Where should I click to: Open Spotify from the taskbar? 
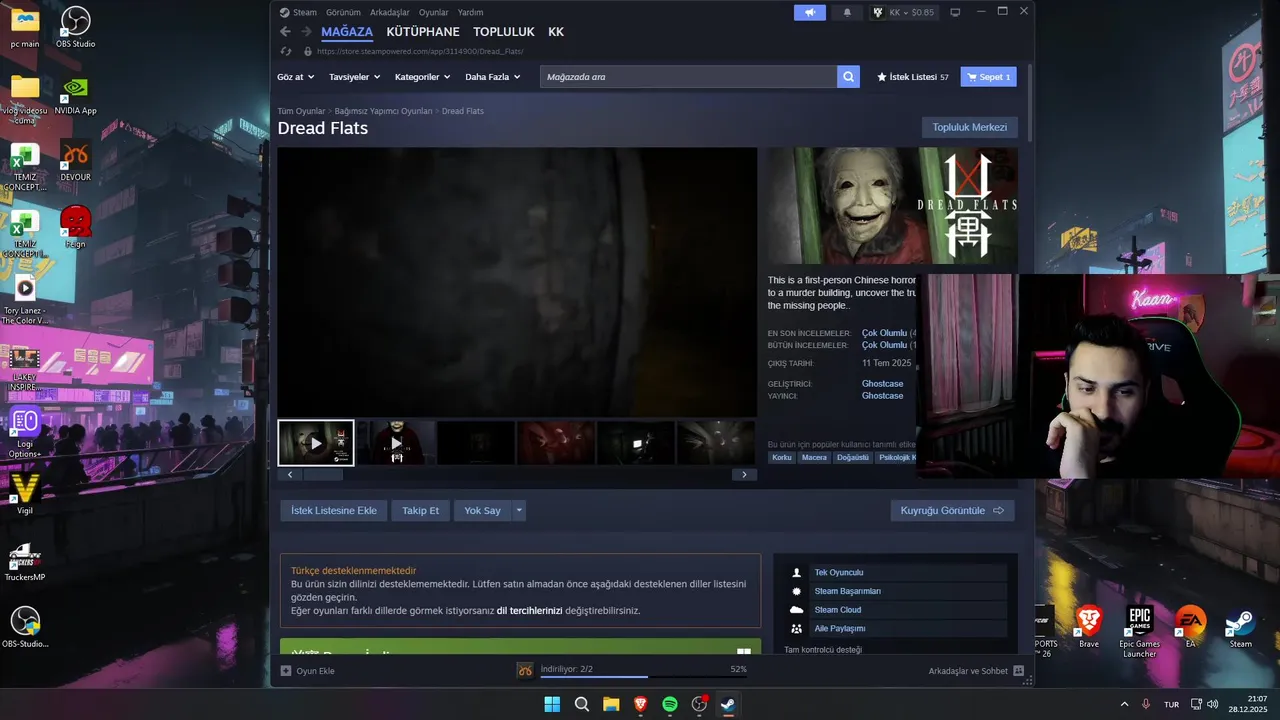pyautogui.click(x=670, y=704)
